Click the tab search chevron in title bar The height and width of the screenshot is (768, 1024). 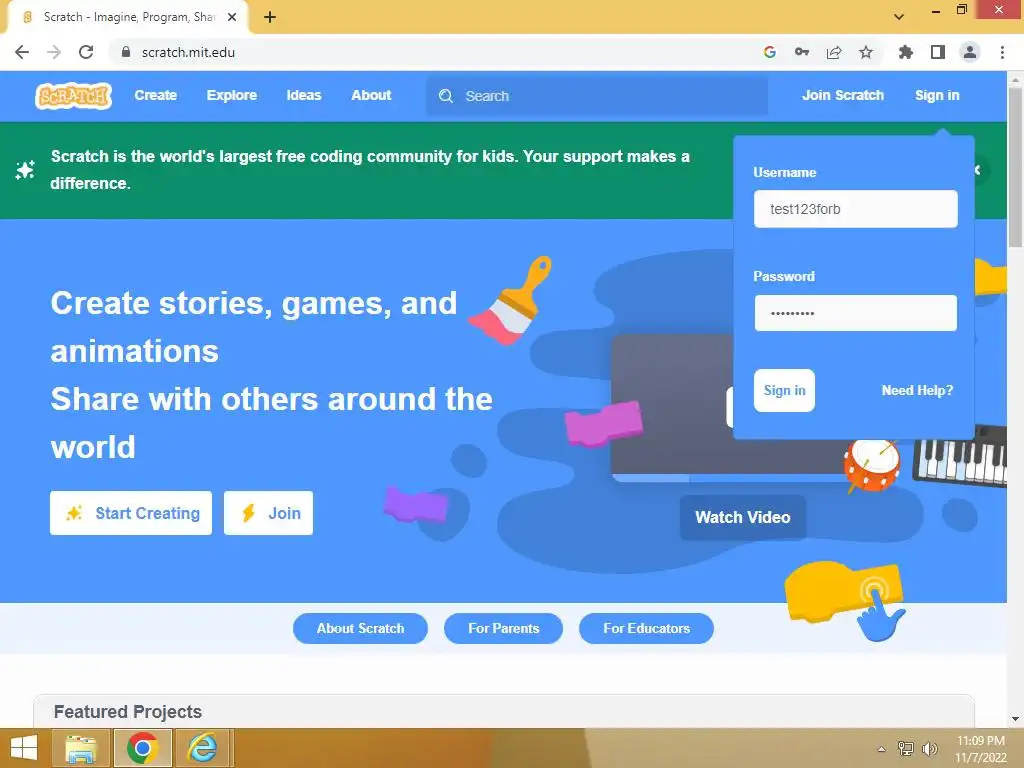click(899, 17)
